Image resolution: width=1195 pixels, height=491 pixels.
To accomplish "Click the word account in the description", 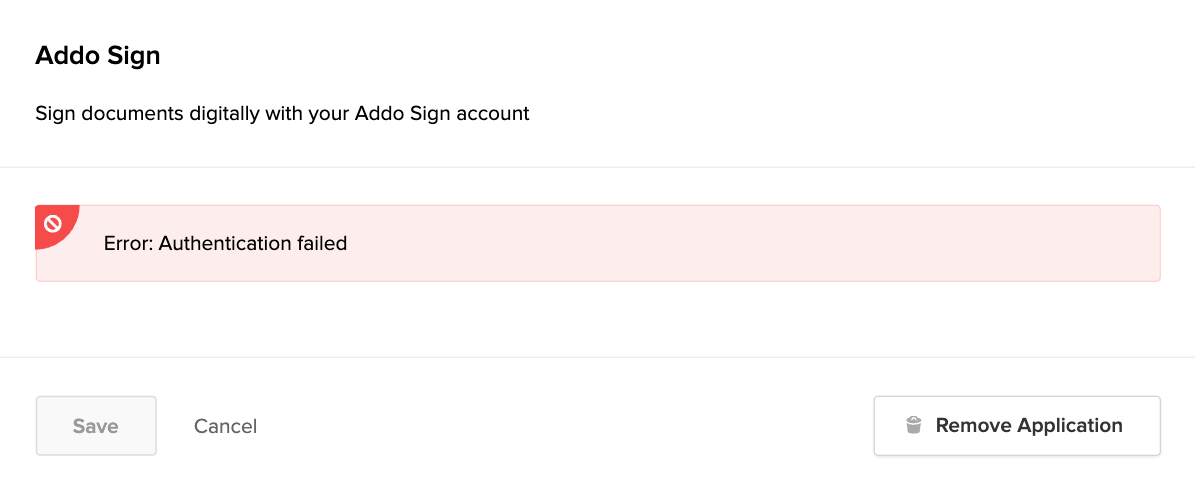I will click(x=492, y=113).
